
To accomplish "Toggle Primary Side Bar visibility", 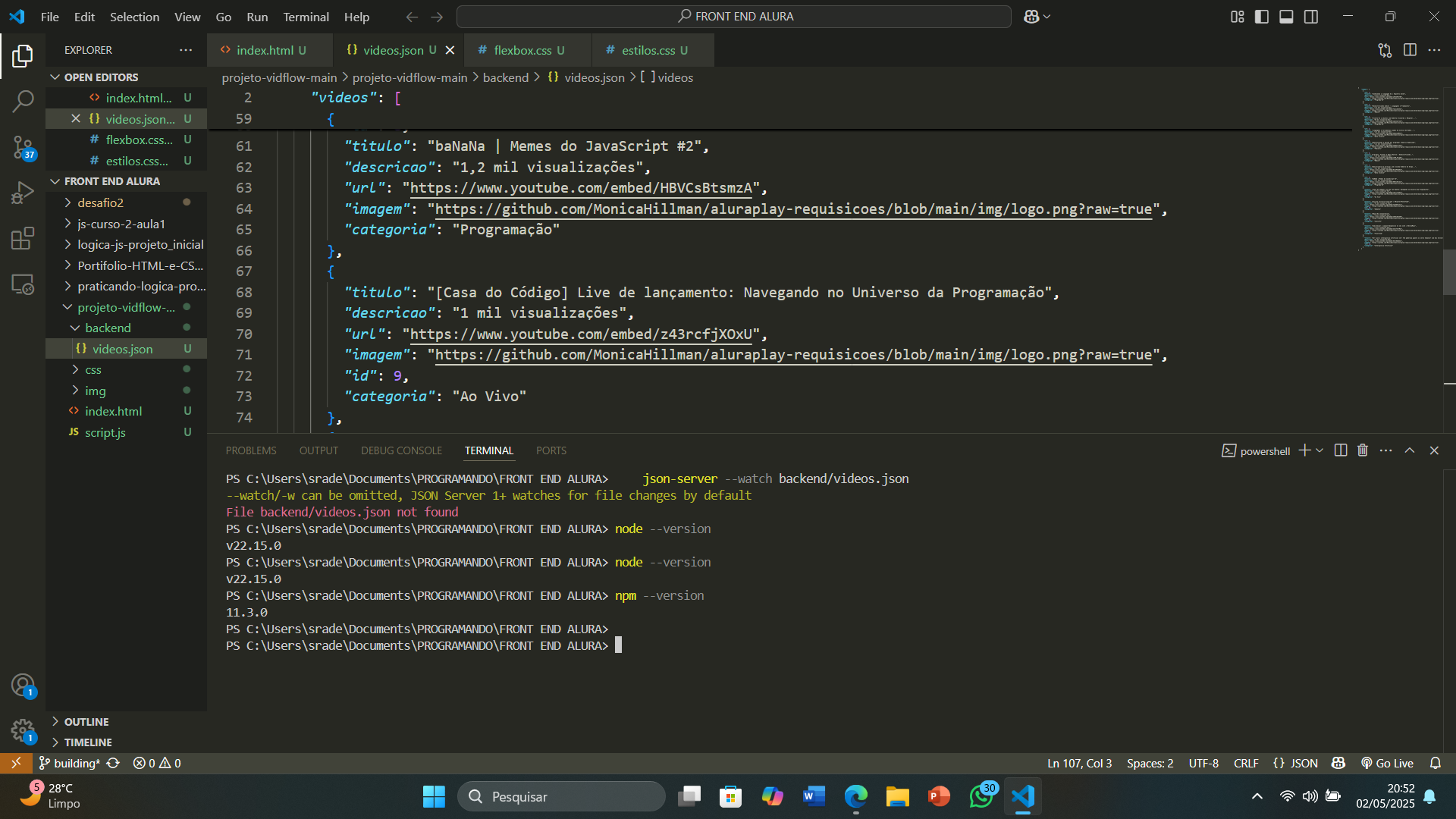I will (1262, 17).
